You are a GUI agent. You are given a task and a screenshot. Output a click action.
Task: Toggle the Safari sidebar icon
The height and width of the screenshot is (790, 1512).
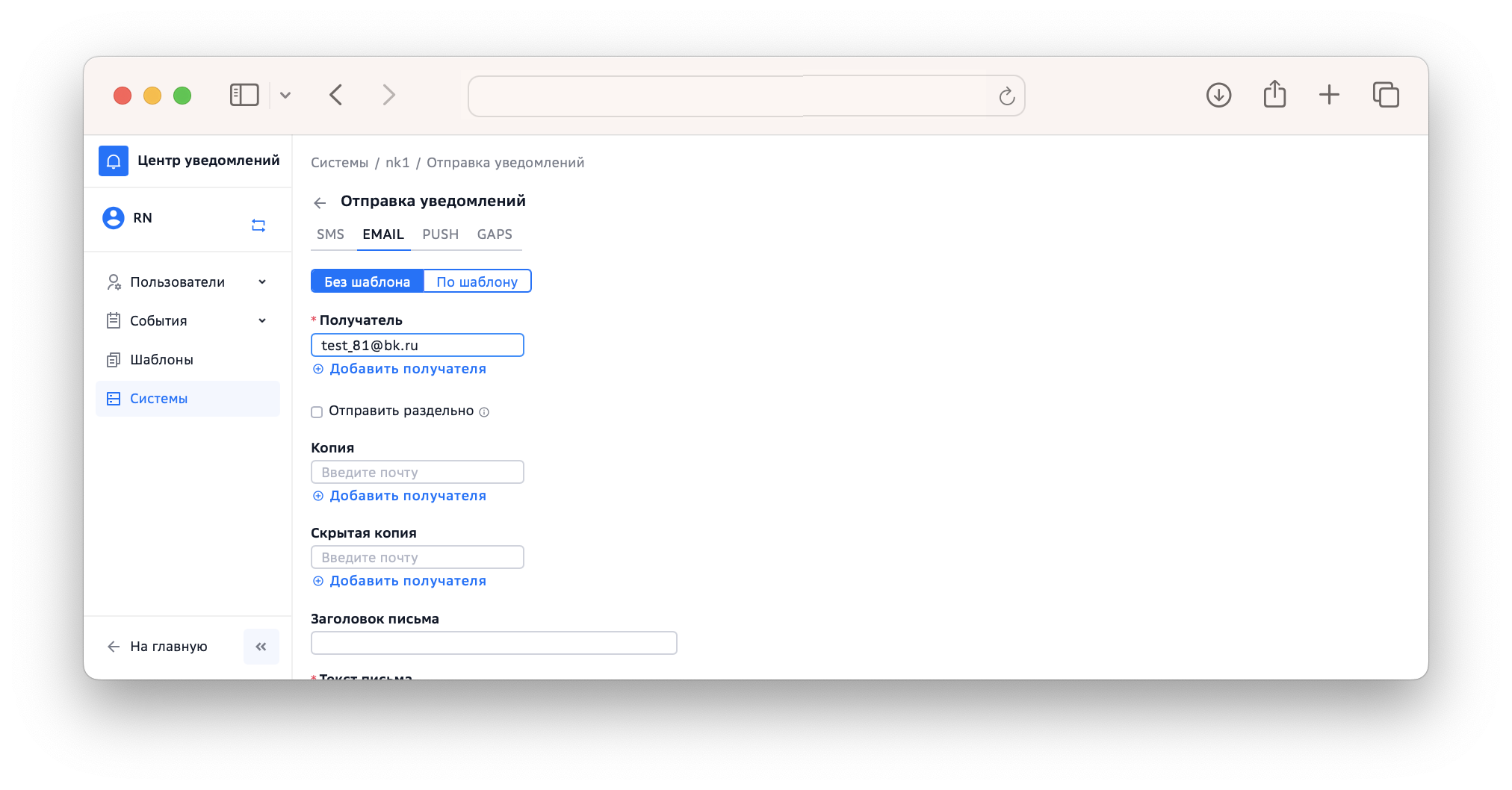coord(244,95)
